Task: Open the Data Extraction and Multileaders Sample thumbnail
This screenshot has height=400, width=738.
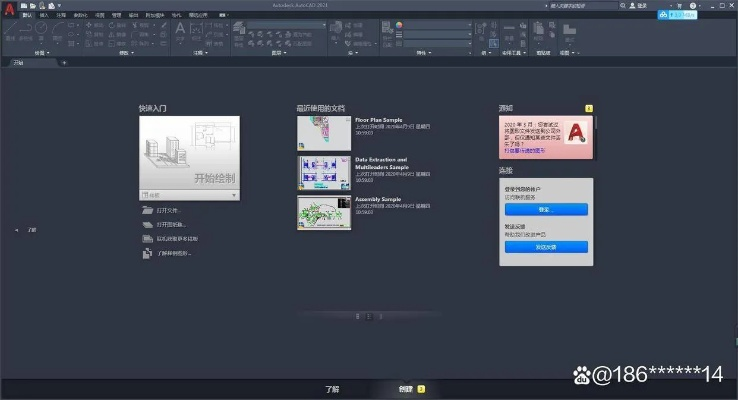Action: 324,173
